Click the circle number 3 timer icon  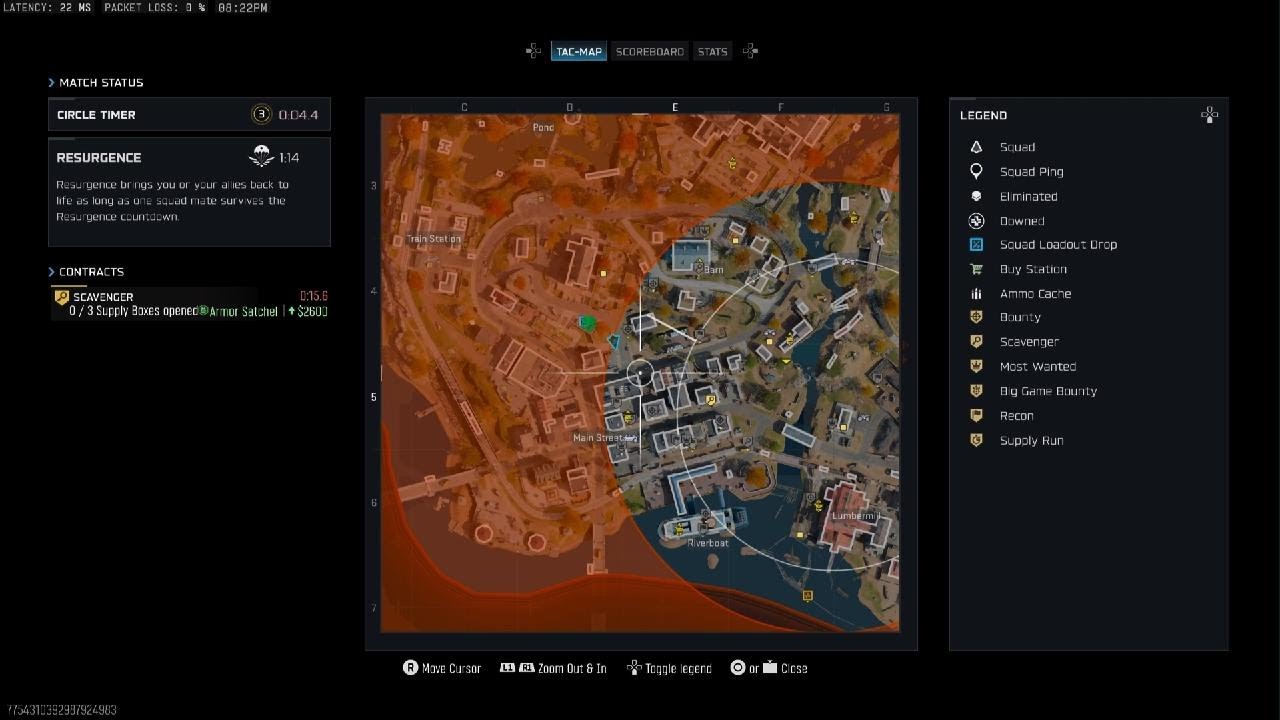261,115
